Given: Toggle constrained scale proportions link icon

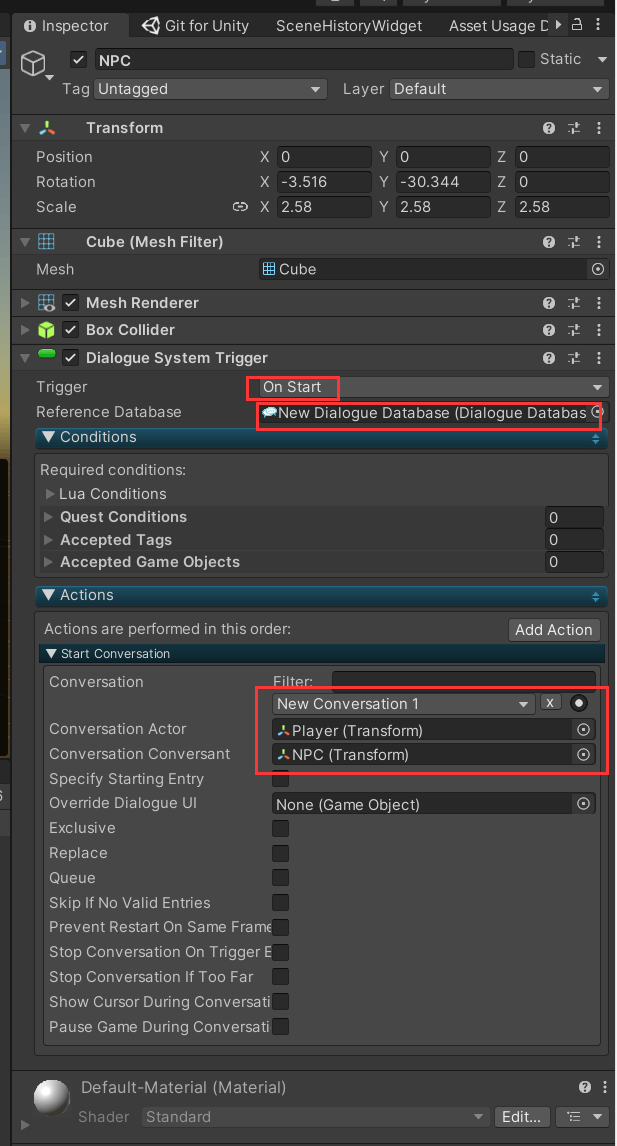Looking at the screenshot, I should click(x=240, y=207).
